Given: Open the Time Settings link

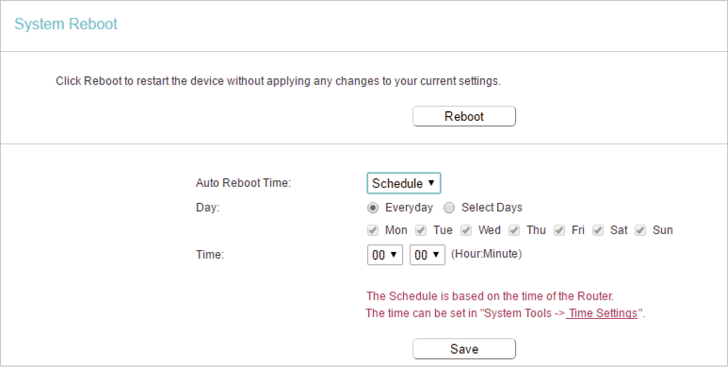Looking at the screenshot, I should coord(603,313).
